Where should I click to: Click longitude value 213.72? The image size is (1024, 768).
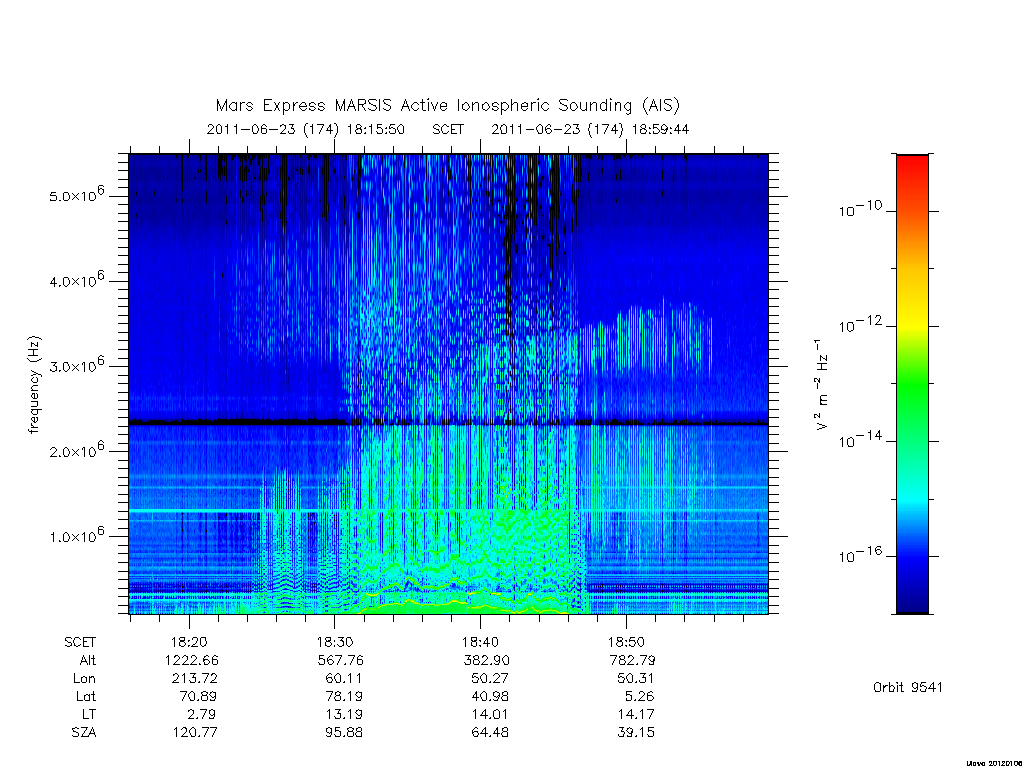pos(195,679)
